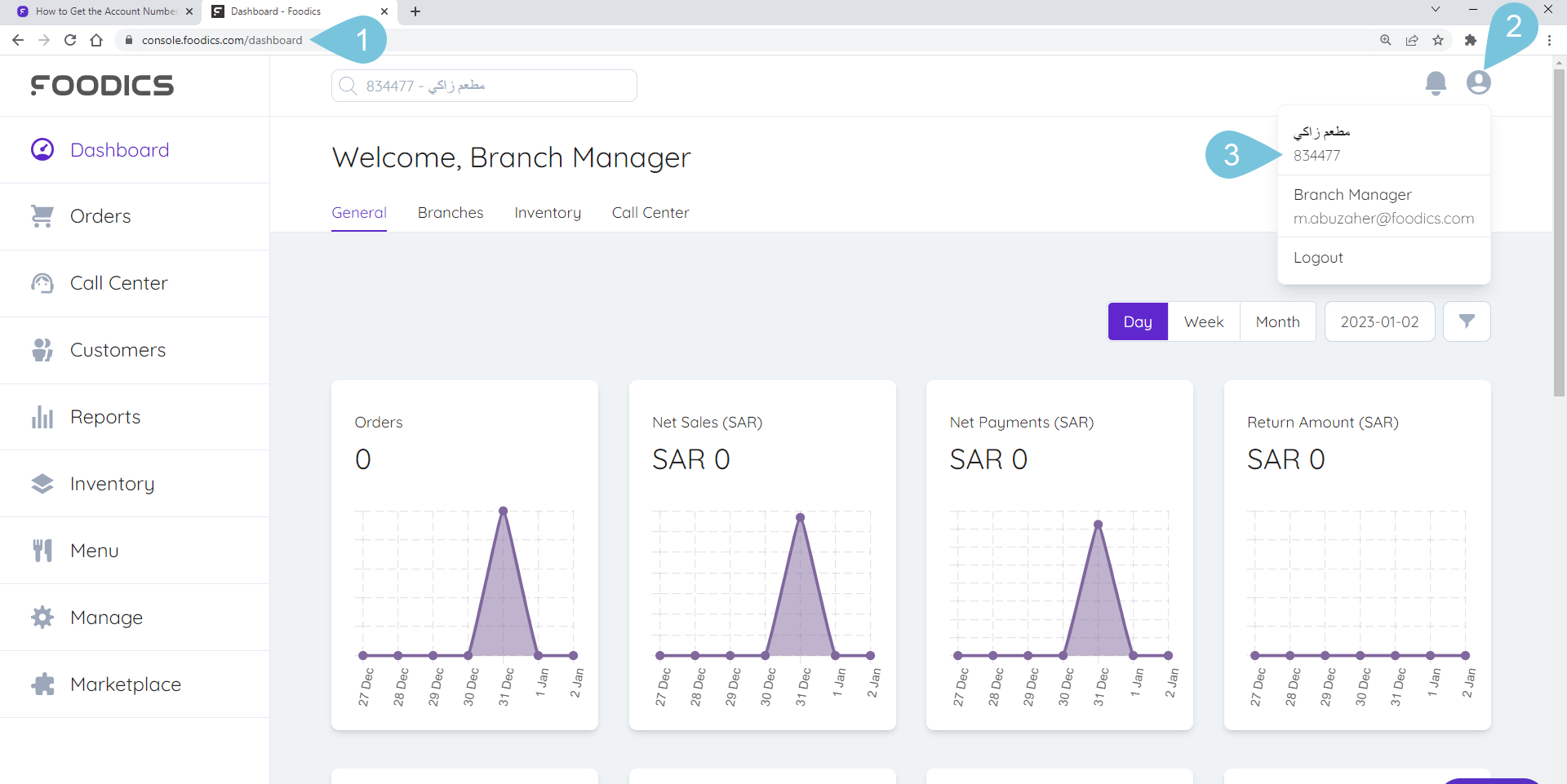
Task: Click the Marketplace puzzle piece icon
Action: [42, 684]
